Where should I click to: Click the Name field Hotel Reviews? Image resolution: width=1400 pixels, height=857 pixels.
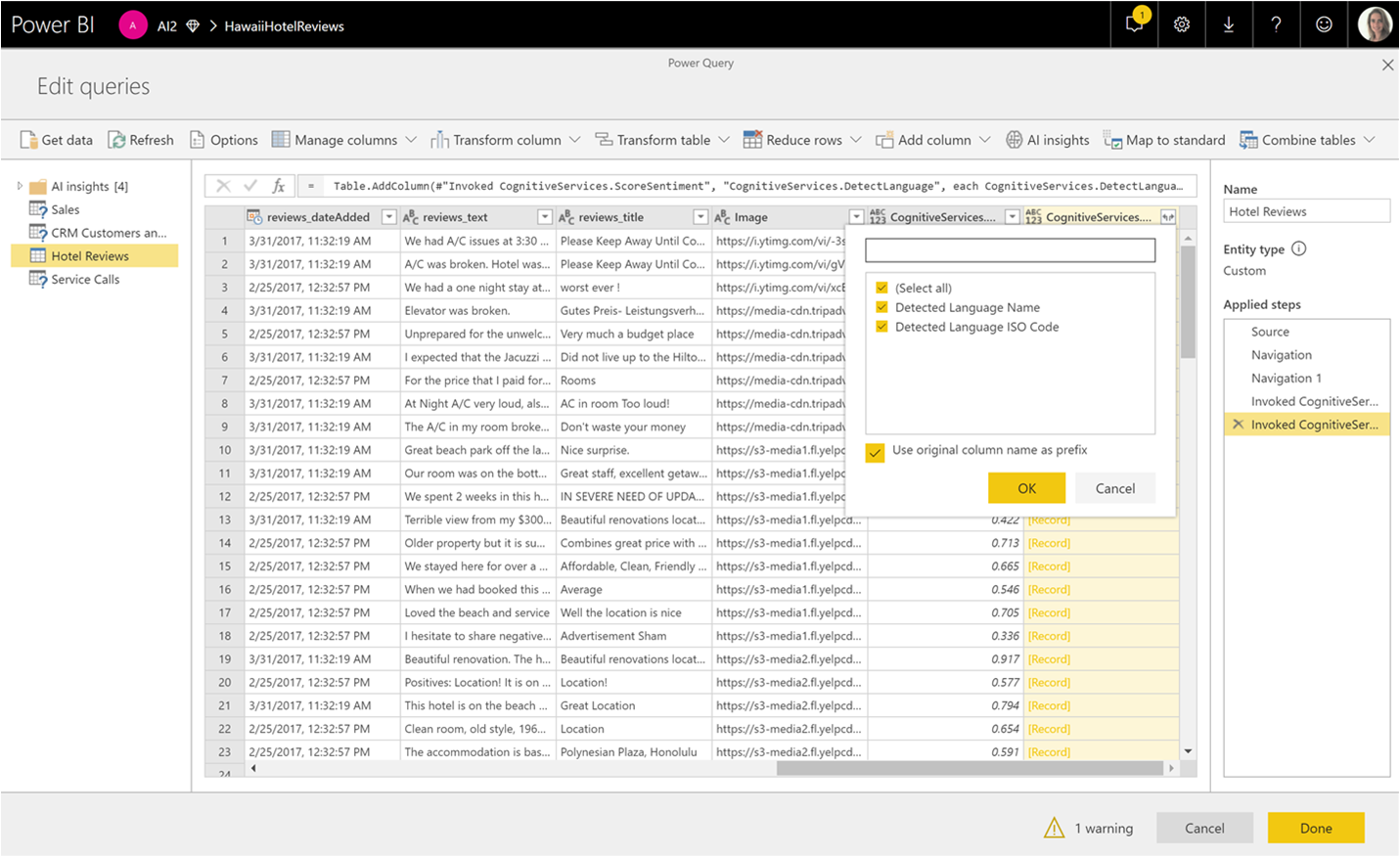coord(1306,211)
